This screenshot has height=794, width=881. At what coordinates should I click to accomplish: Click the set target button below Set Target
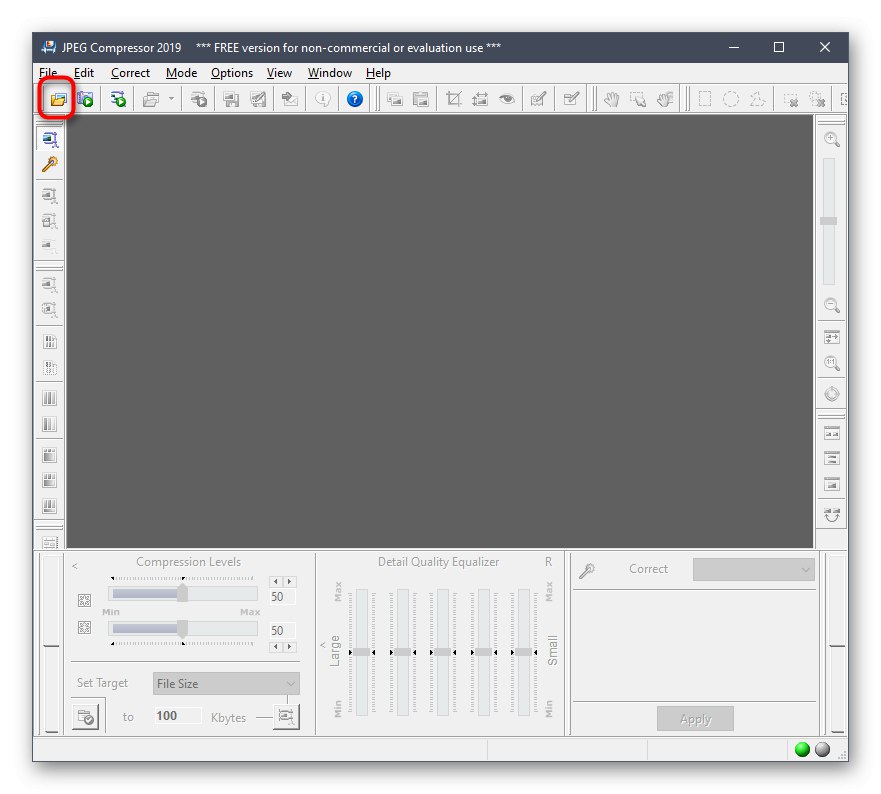86,716
